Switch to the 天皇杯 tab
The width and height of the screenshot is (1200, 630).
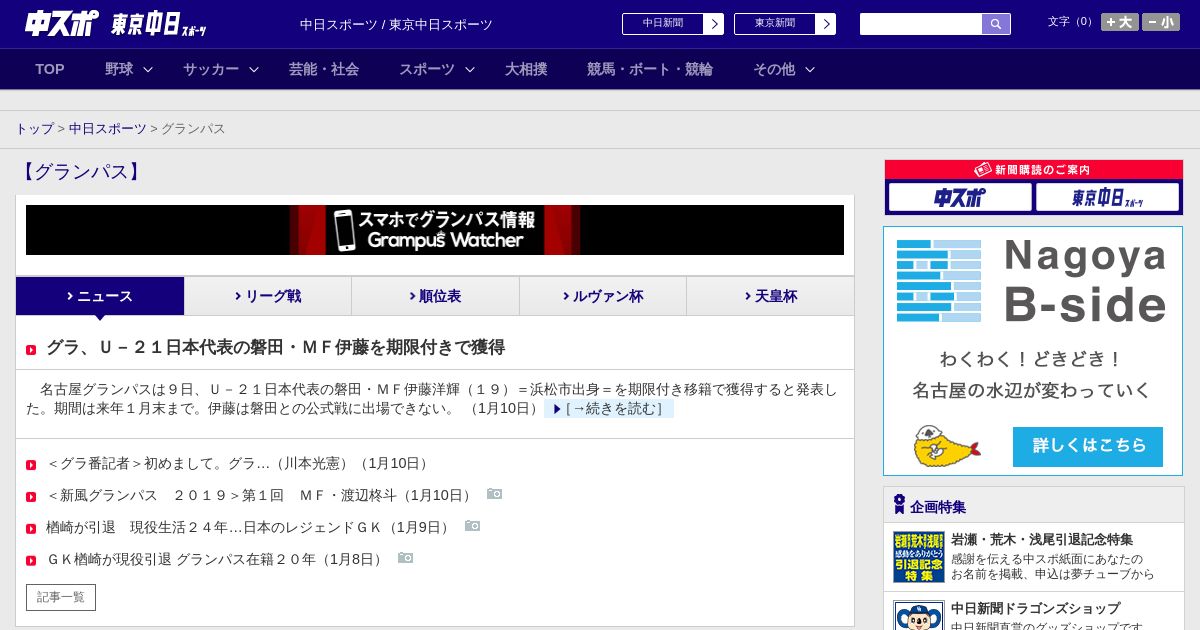[x=770, y=296]
